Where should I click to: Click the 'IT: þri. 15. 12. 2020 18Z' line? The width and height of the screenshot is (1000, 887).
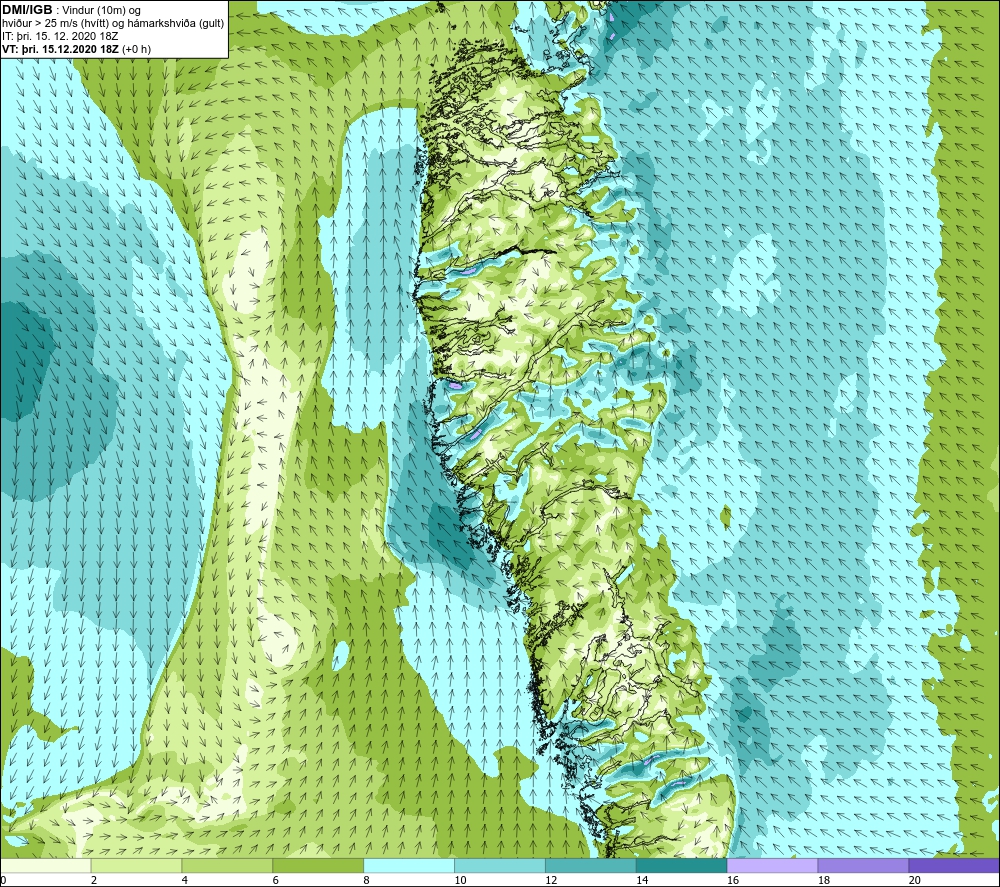pyautogui.click(x=60, y=36)
